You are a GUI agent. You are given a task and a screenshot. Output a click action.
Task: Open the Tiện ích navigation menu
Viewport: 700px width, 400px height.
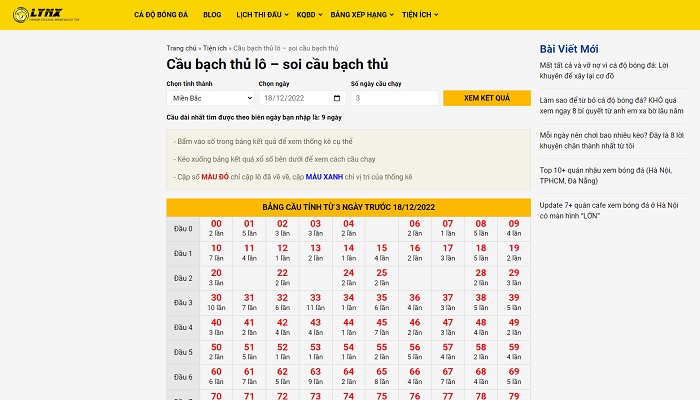pos(420,15)
